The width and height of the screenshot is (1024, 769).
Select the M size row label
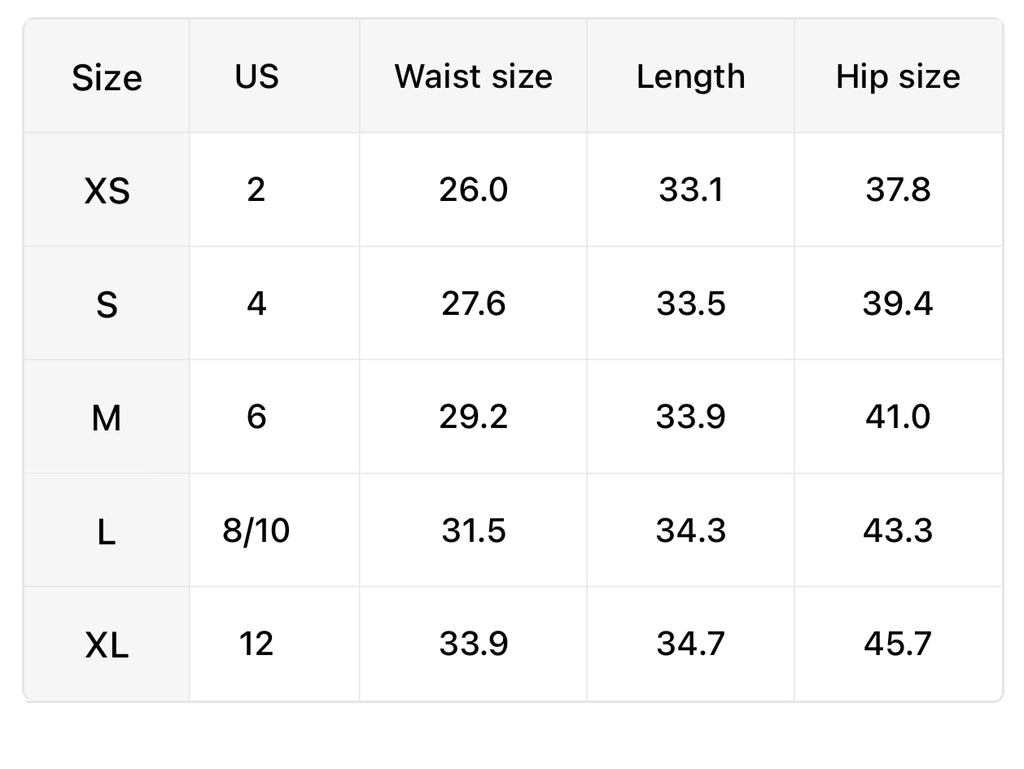tap(107, 417)
